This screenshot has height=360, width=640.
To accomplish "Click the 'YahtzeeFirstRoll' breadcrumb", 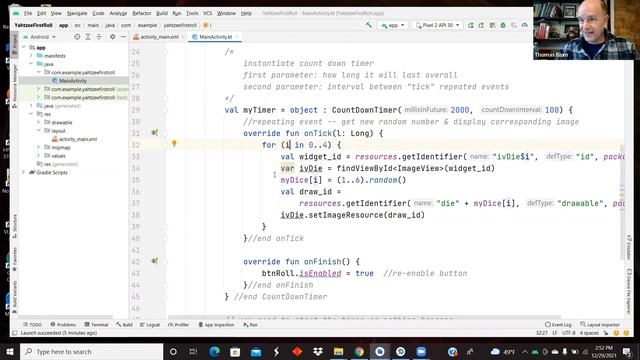I will tap(33, 25).
